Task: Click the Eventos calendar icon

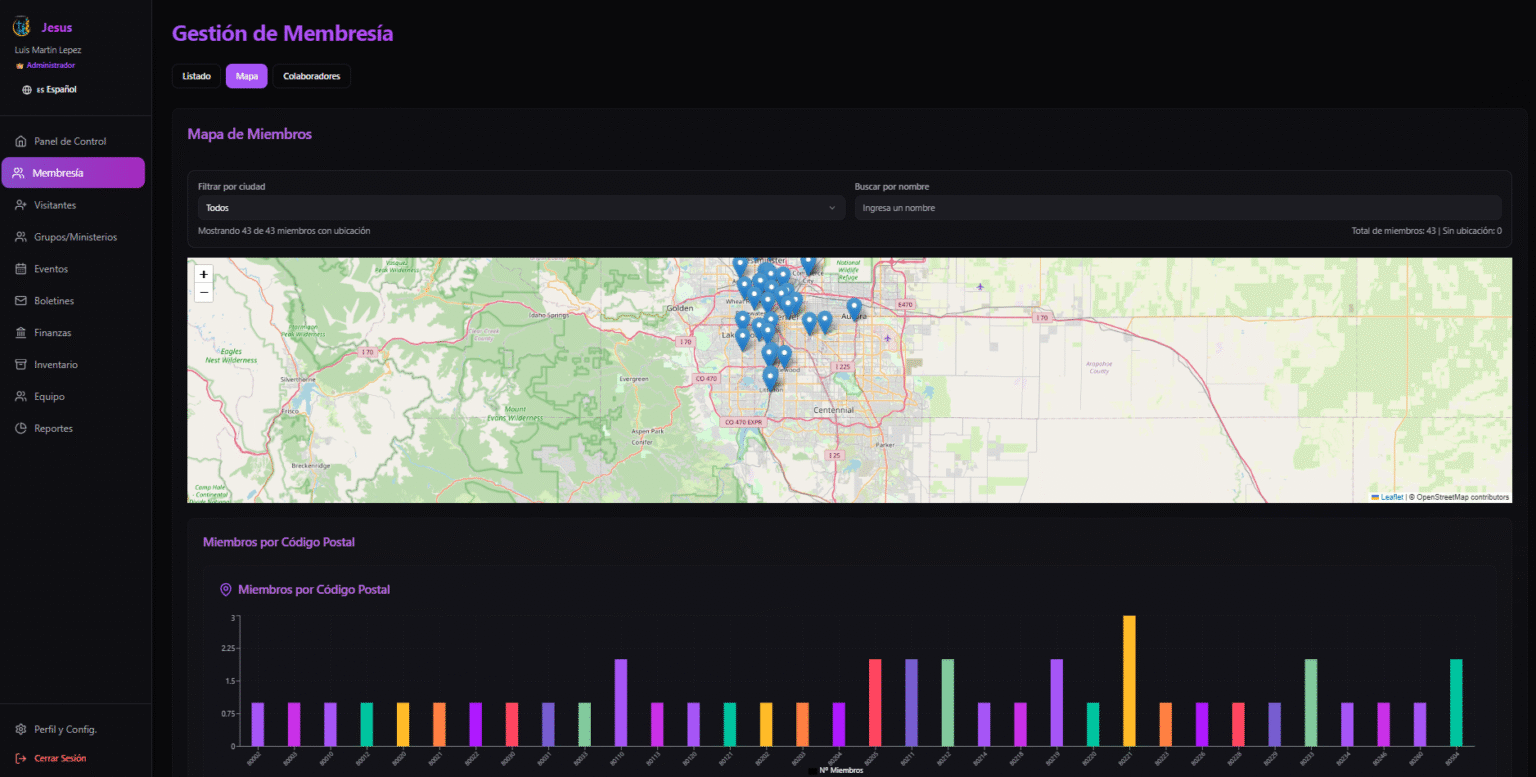Action: pyautogui.click(x=21, y=269)
